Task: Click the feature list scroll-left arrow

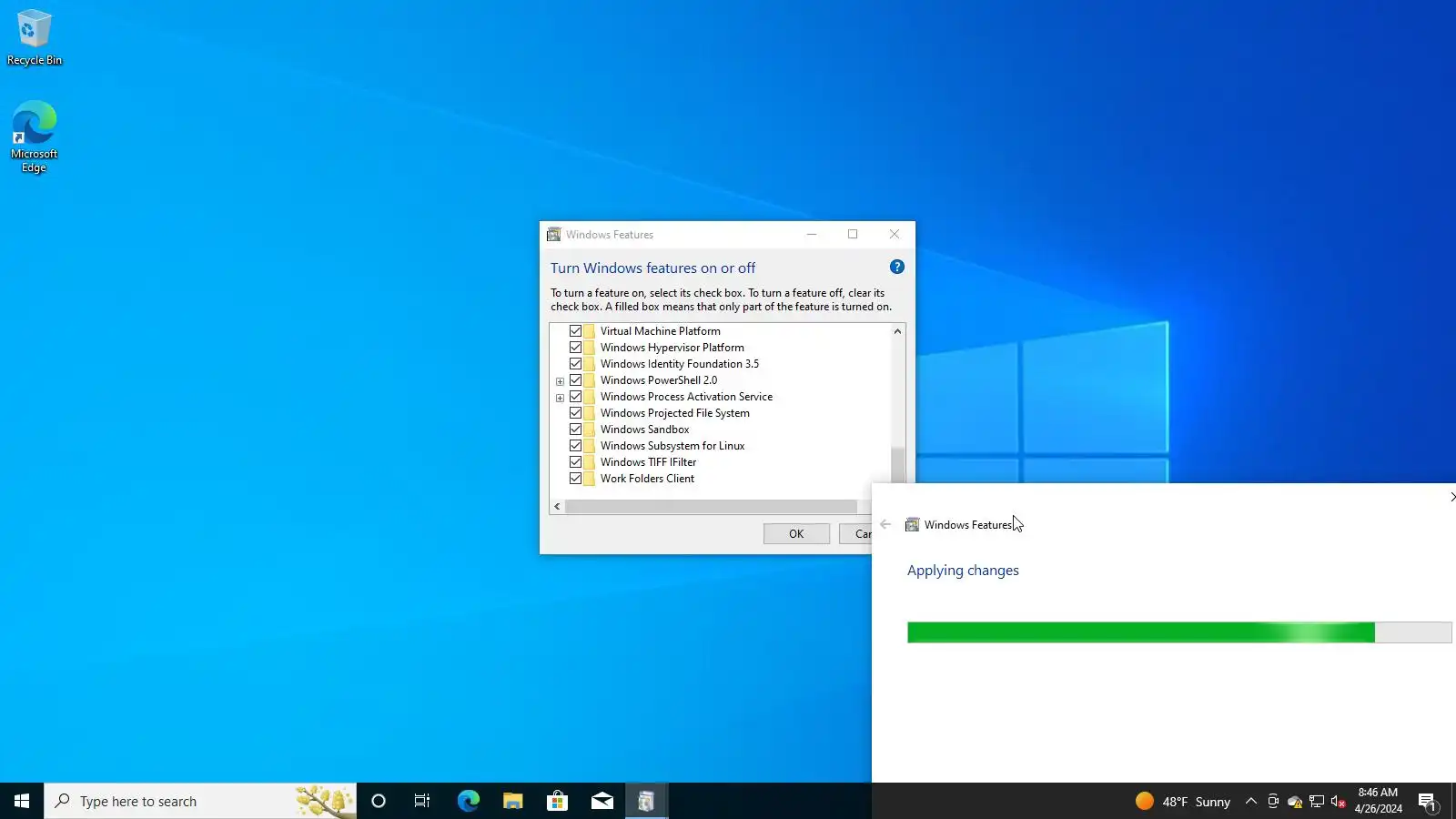Action: click(x=557, y=506)
